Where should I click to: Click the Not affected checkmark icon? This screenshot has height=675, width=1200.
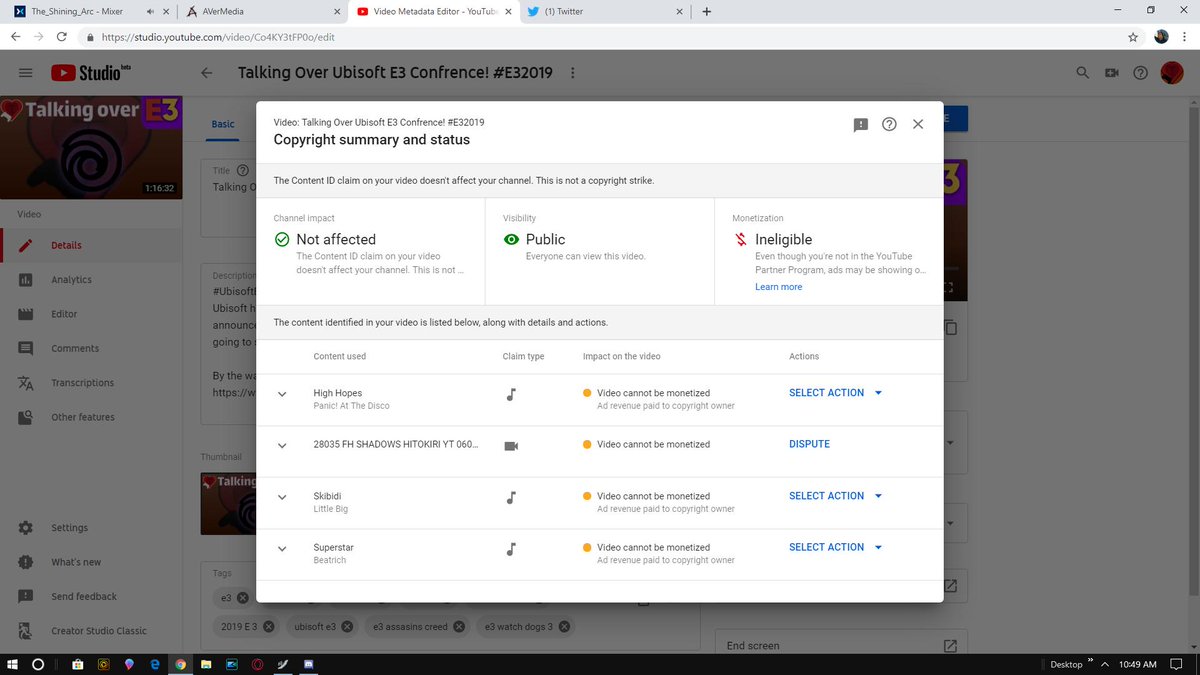(282, 240)
